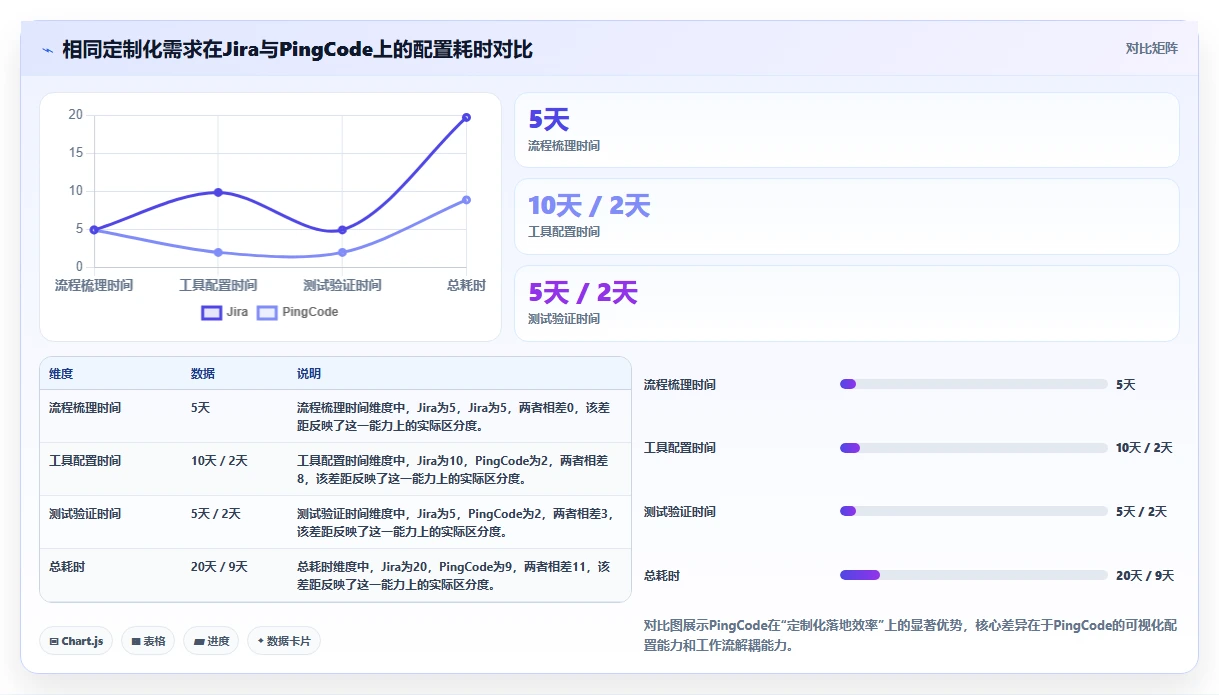The height and width of the screenshot is (695, 1219).
Task: Click the 数据卡片 tag chip
Action: click(284, 641)
